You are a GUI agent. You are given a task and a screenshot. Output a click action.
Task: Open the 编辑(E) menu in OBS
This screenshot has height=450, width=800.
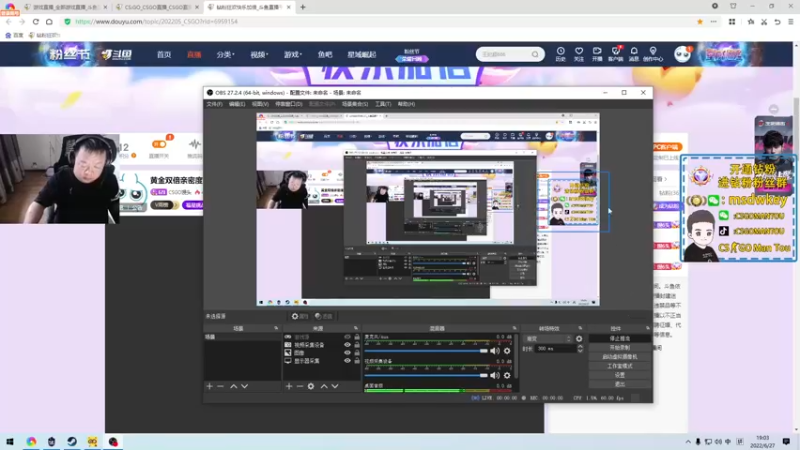click(237, 104)
